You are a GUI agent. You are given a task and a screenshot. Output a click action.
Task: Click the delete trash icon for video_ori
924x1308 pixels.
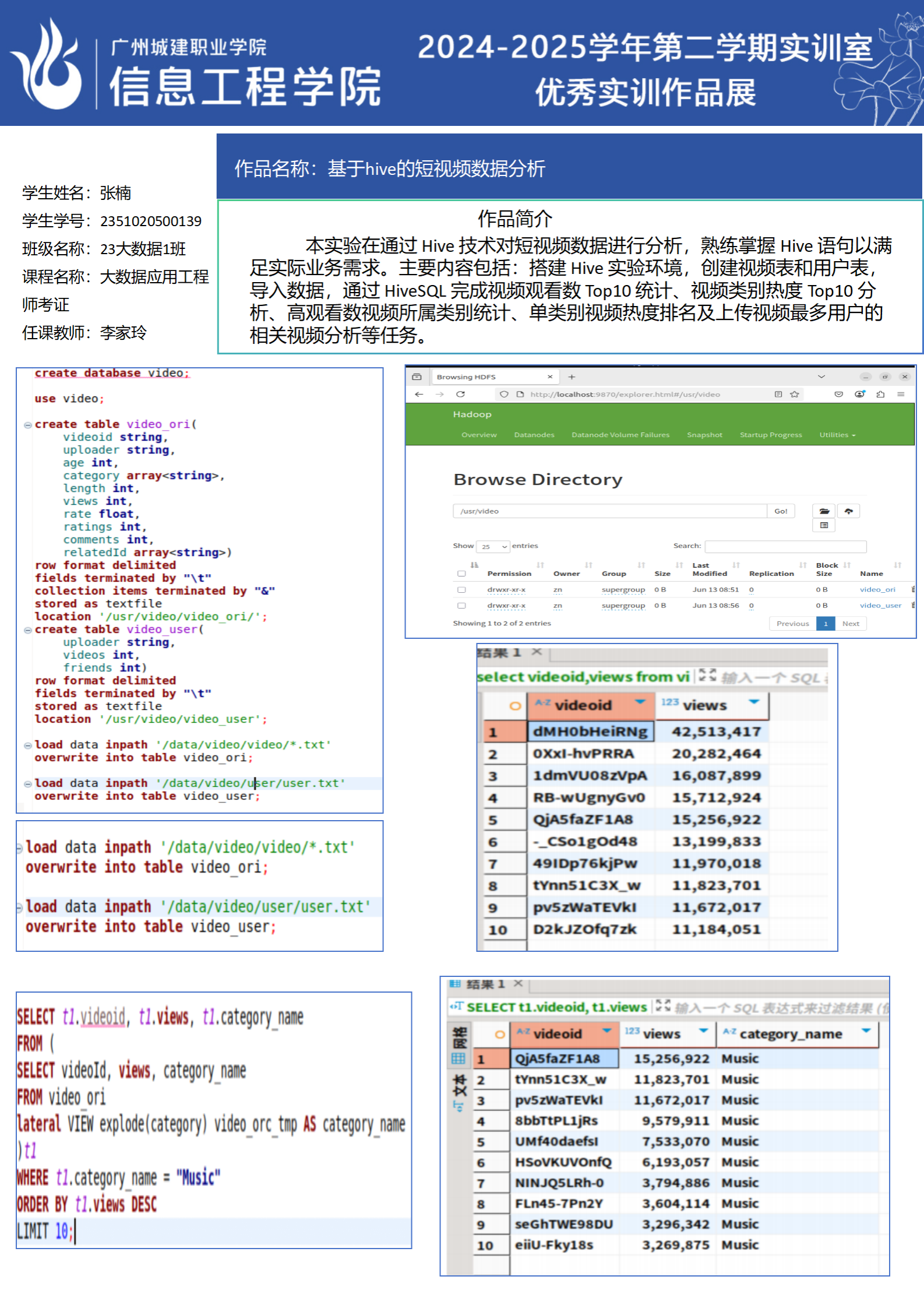pyautogui.click(x=913, y=590)
